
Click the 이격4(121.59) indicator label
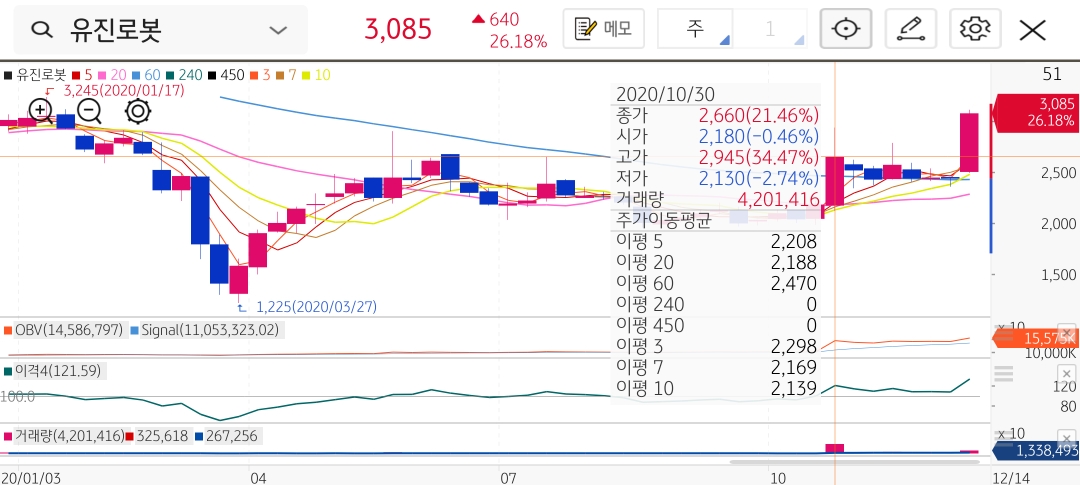pyautogui.click(x=53, y=371)
